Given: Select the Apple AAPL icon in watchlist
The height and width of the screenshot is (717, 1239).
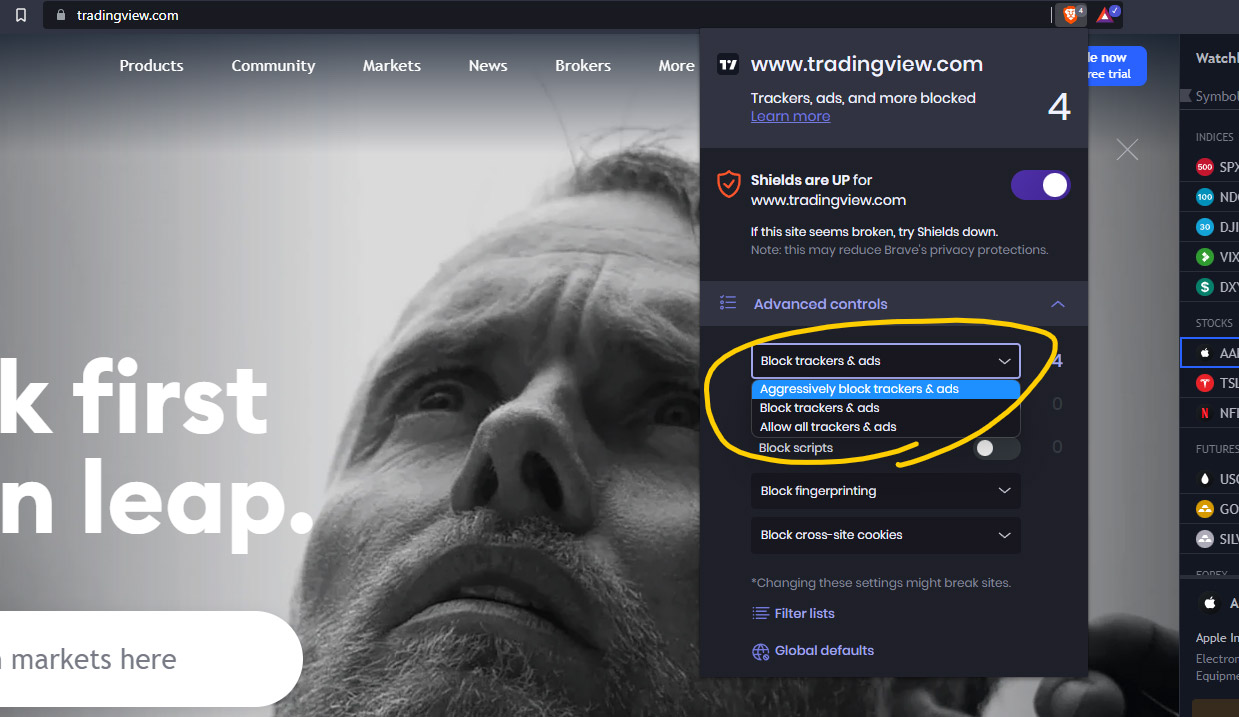Looking at the screenshot, I should pos(1204,353).
